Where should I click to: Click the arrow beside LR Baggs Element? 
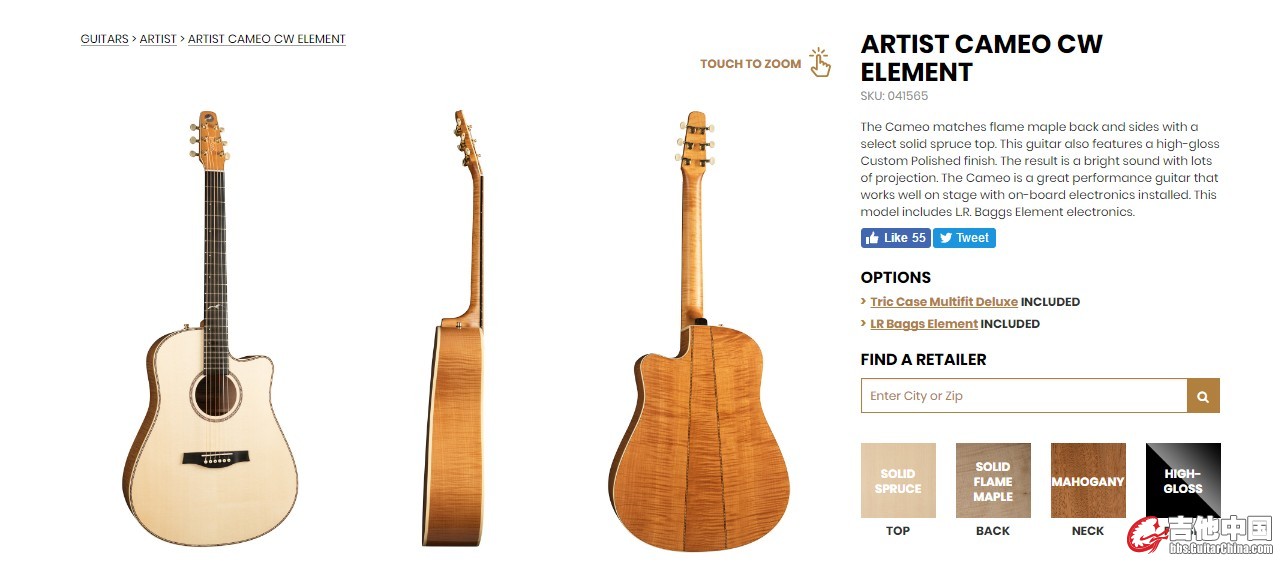tap(864, 324)
